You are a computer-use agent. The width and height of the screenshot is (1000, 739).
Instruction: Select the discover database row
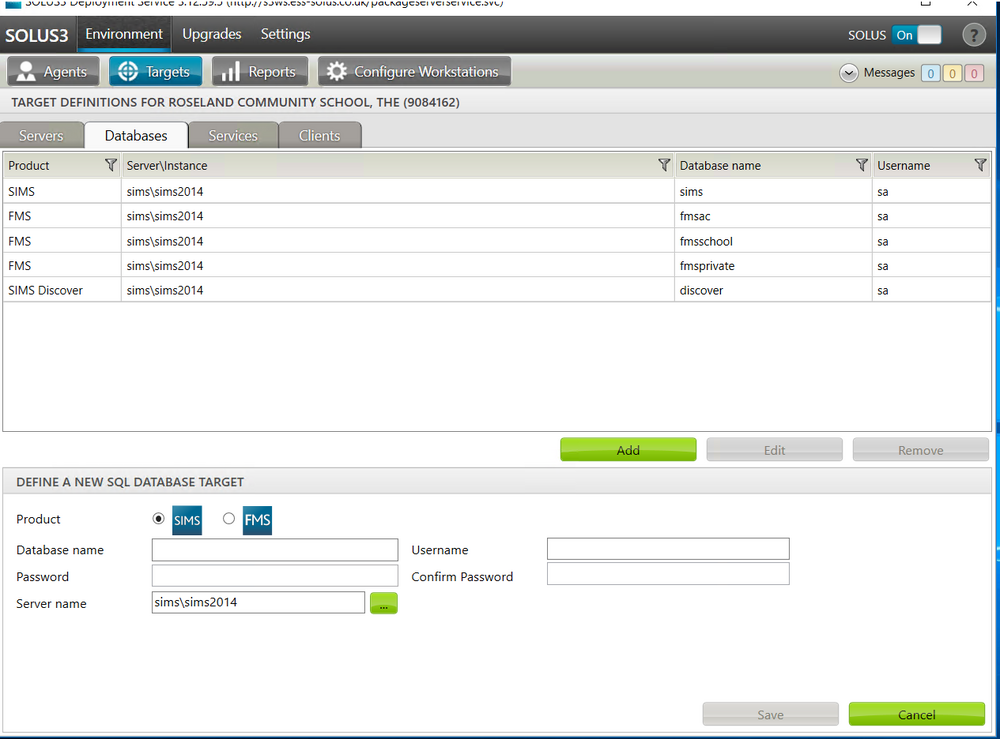coord(496,290)
